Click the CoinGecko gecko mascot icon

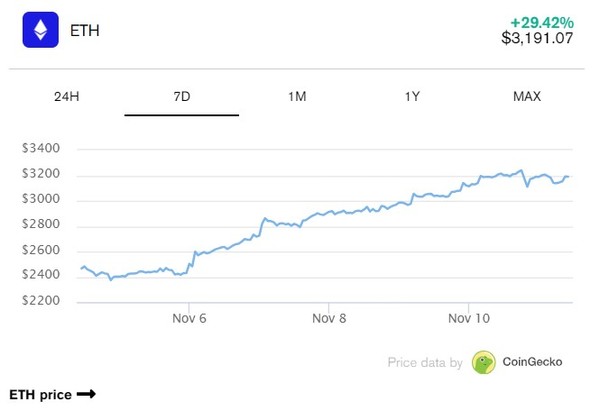click(x=484, y=362)
